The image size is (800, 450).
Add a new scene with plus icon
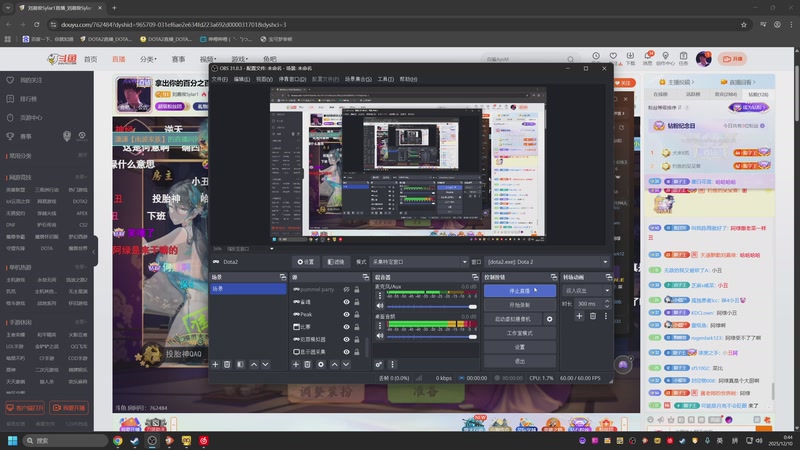tap(215, 364)
